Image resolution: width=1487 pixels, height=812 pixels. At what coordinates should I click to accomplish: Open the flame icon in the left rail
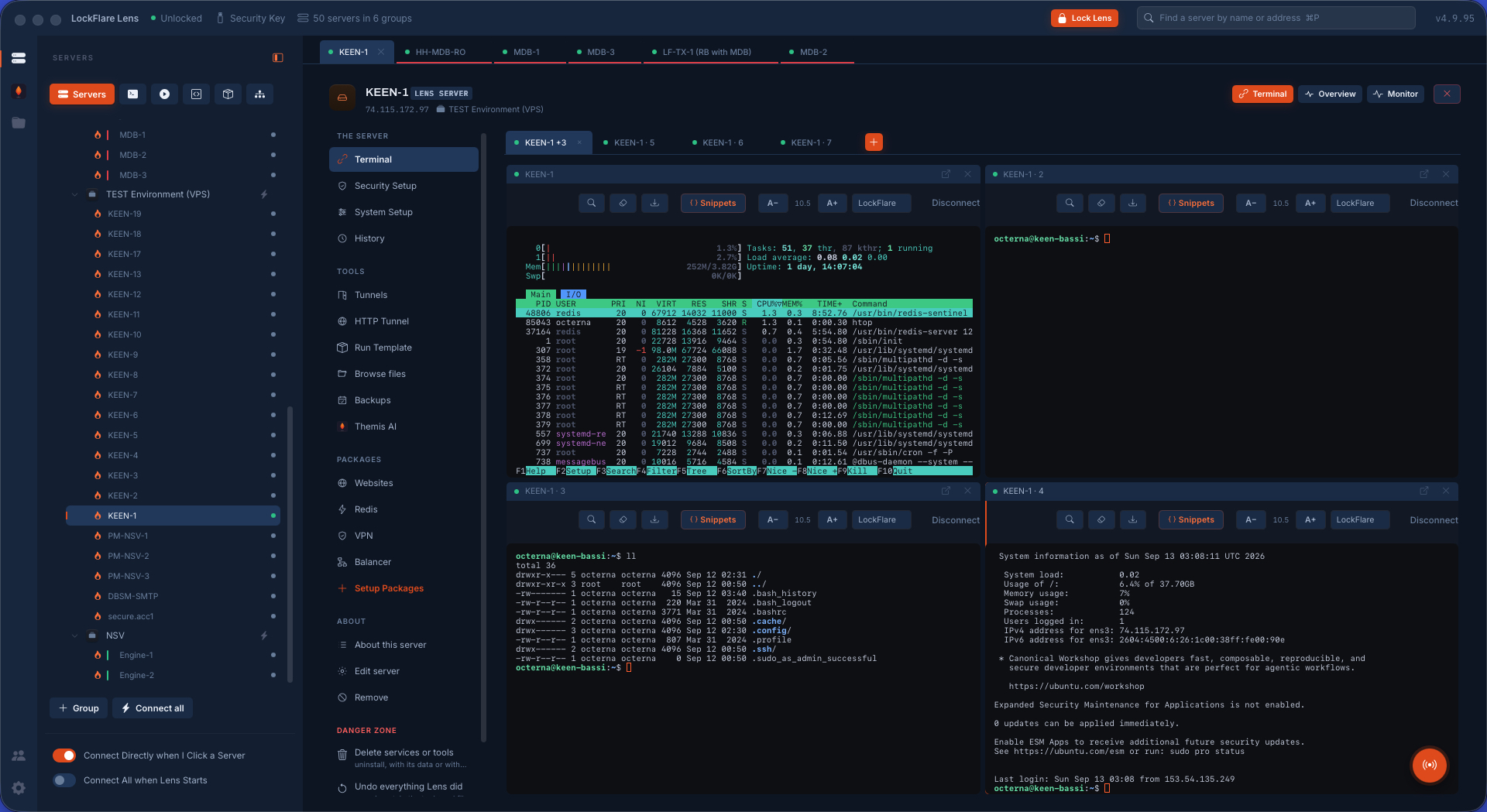click(x=19, y=91)
